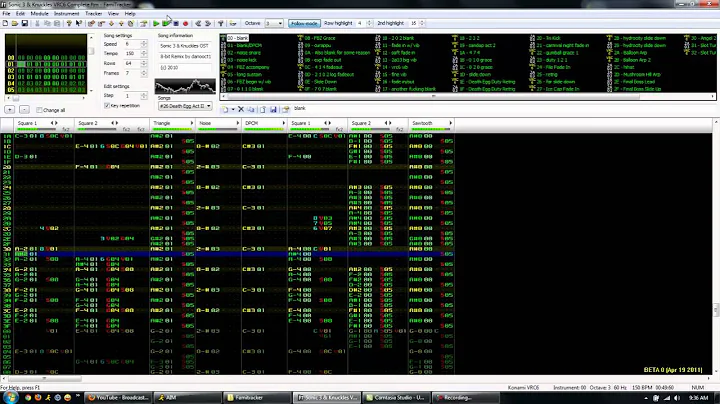Adjust the Rows spinner arrows

point(144,63)
